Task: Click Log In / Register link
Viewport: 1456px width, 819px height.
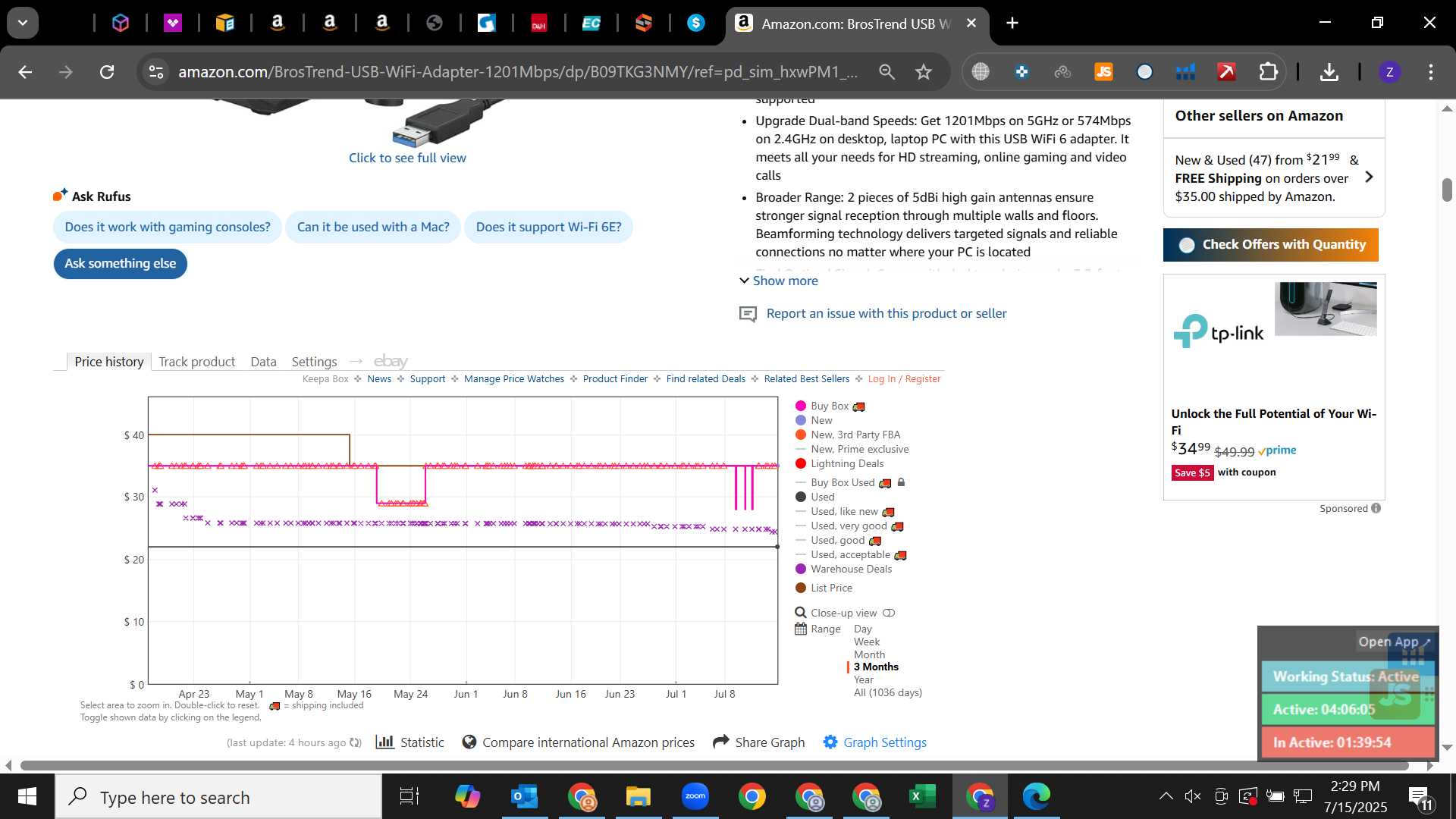Action: [x=904, y=379]
